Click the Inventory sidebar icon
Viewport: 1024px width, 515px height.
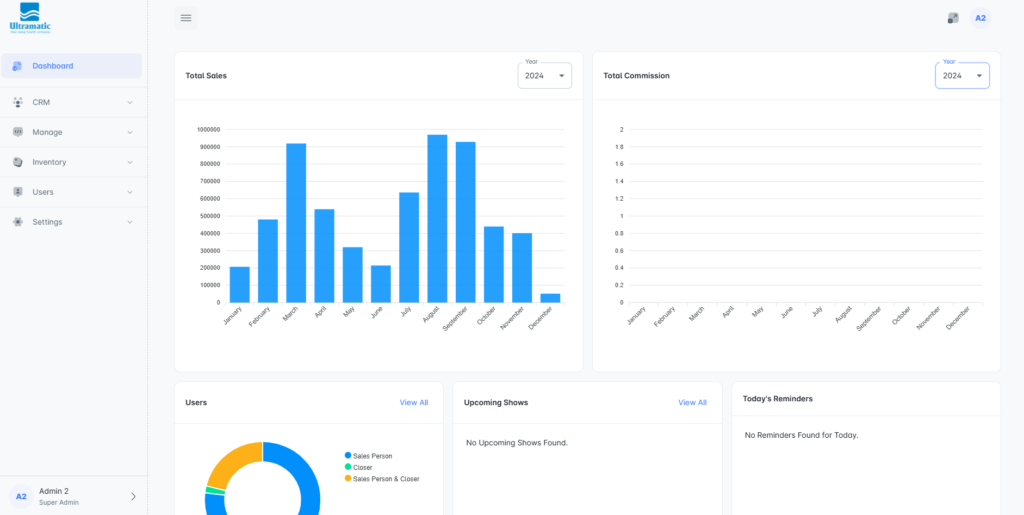click(x=18, y=162)
